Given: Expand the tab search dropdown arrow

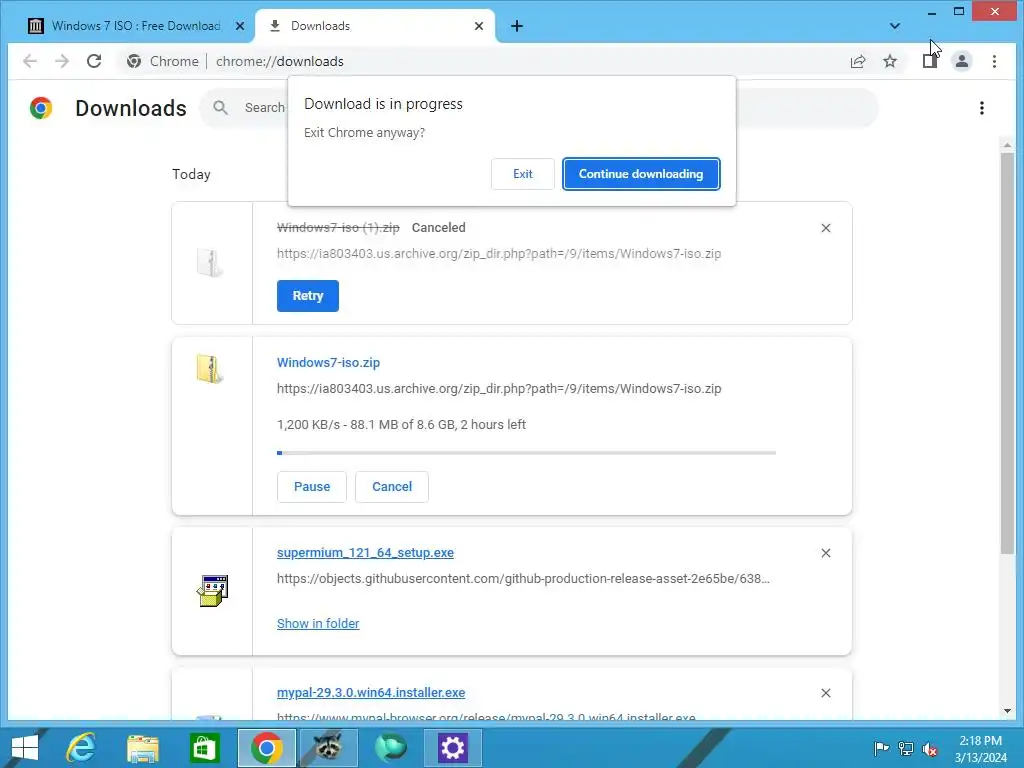Looking at the screenshot, I should [x=895, y=26].
